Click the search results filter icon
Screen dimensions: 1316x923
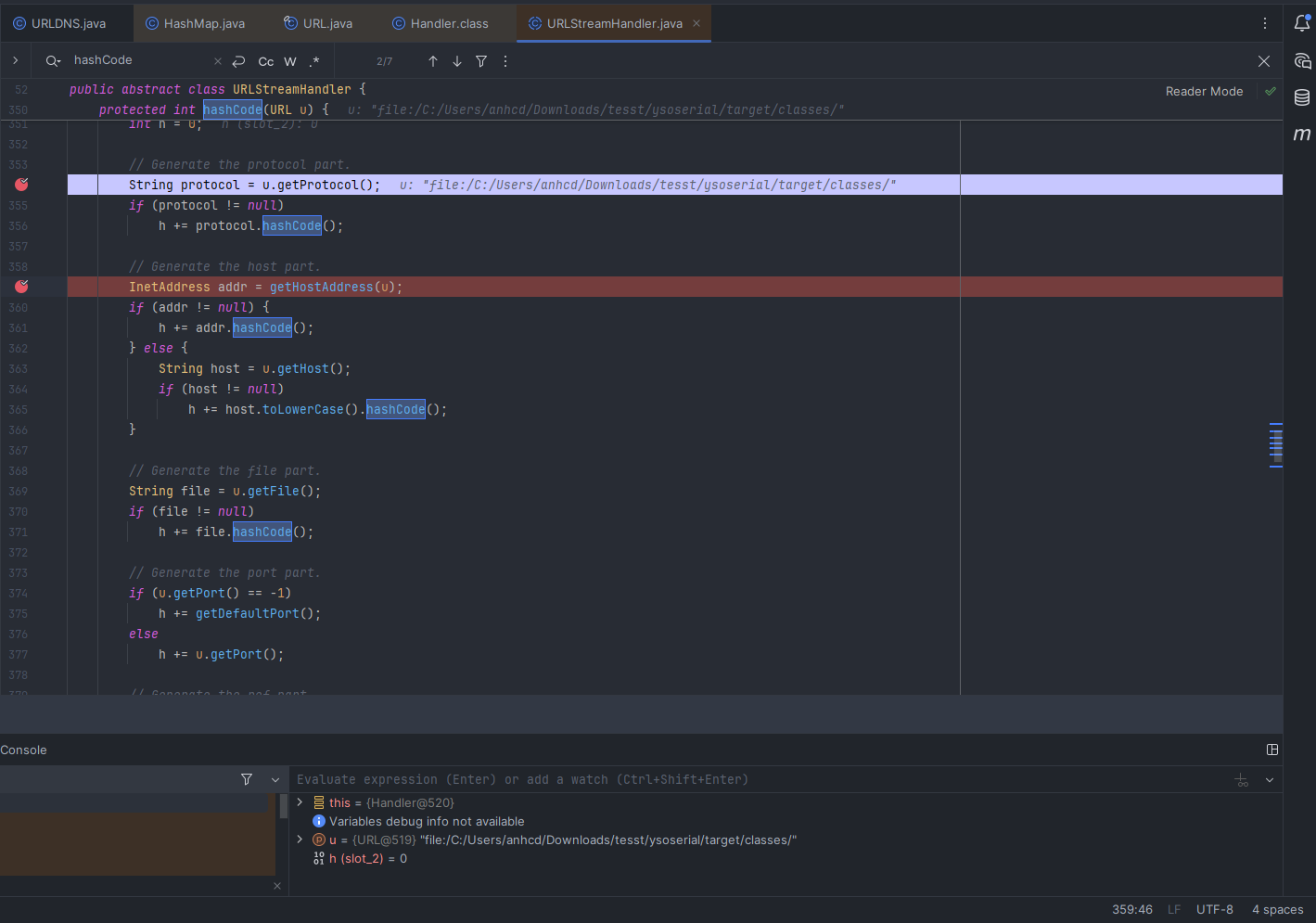coord(481,61)
